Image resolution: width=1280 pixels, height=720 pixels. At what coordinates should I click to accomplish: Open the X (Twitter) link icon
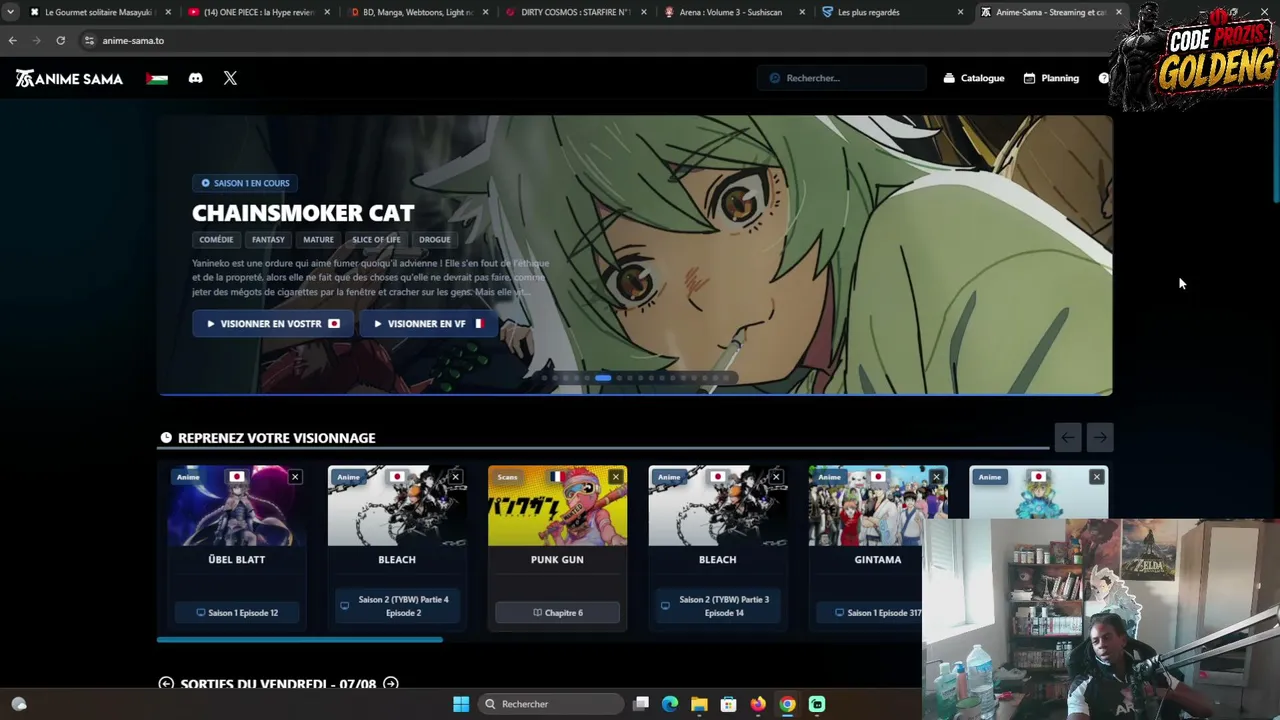pos(230,78)
